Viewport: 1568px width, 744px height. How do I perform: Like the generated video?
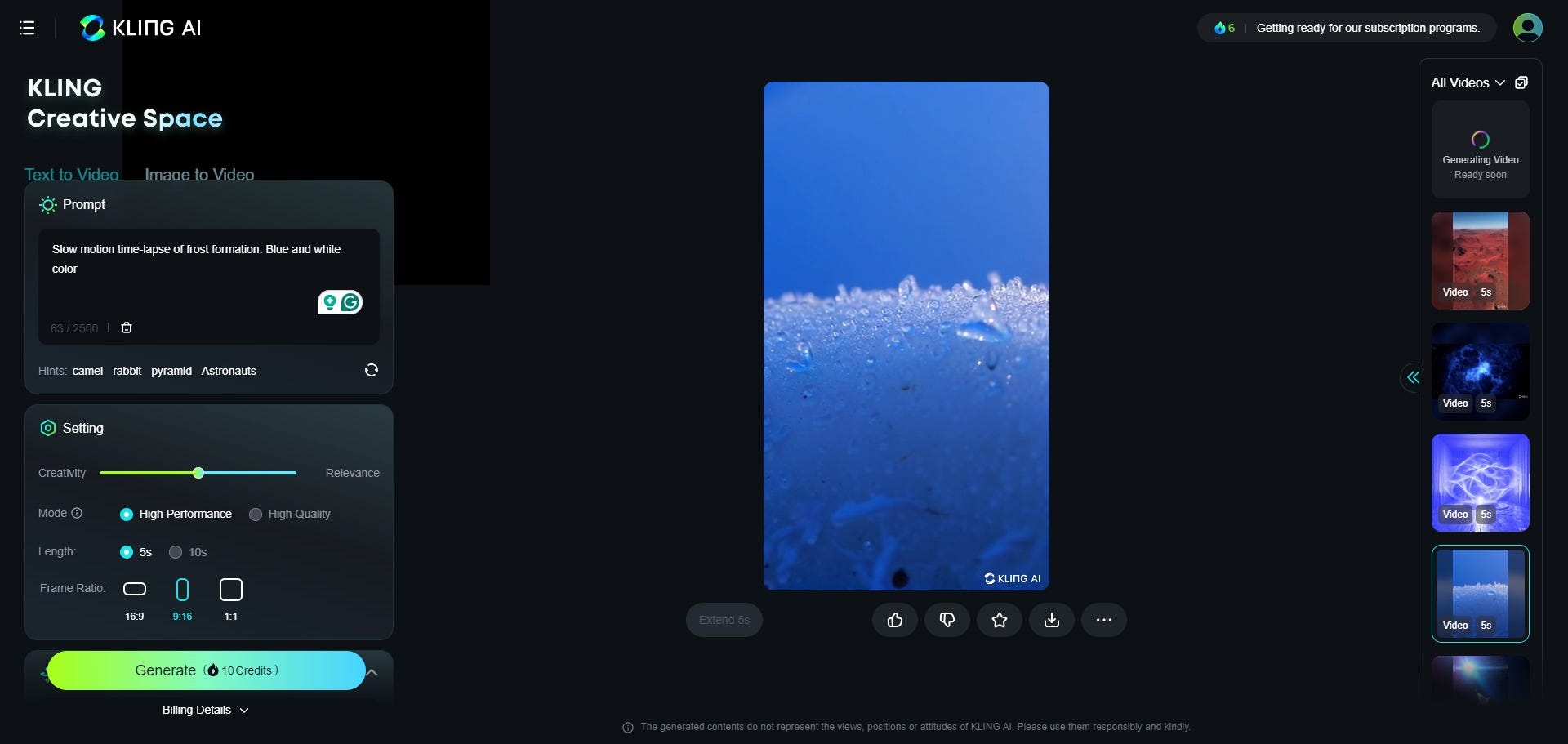(x=895, y=620)
